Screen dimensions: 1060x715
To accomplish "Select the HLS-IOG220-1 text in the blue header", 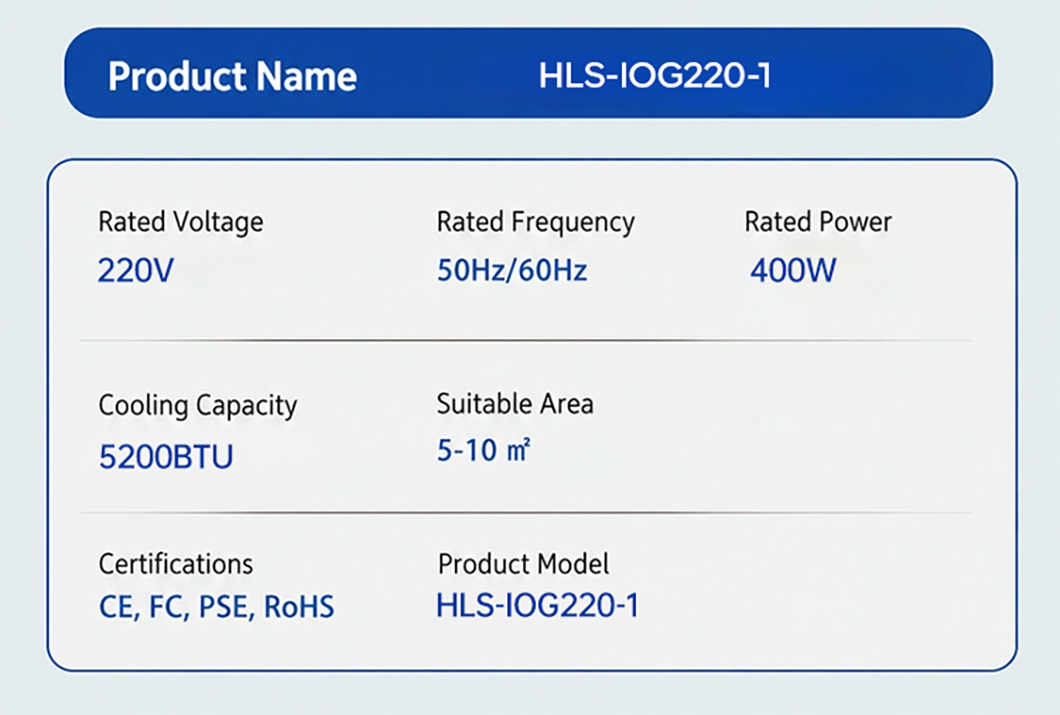I will point(654,75).
